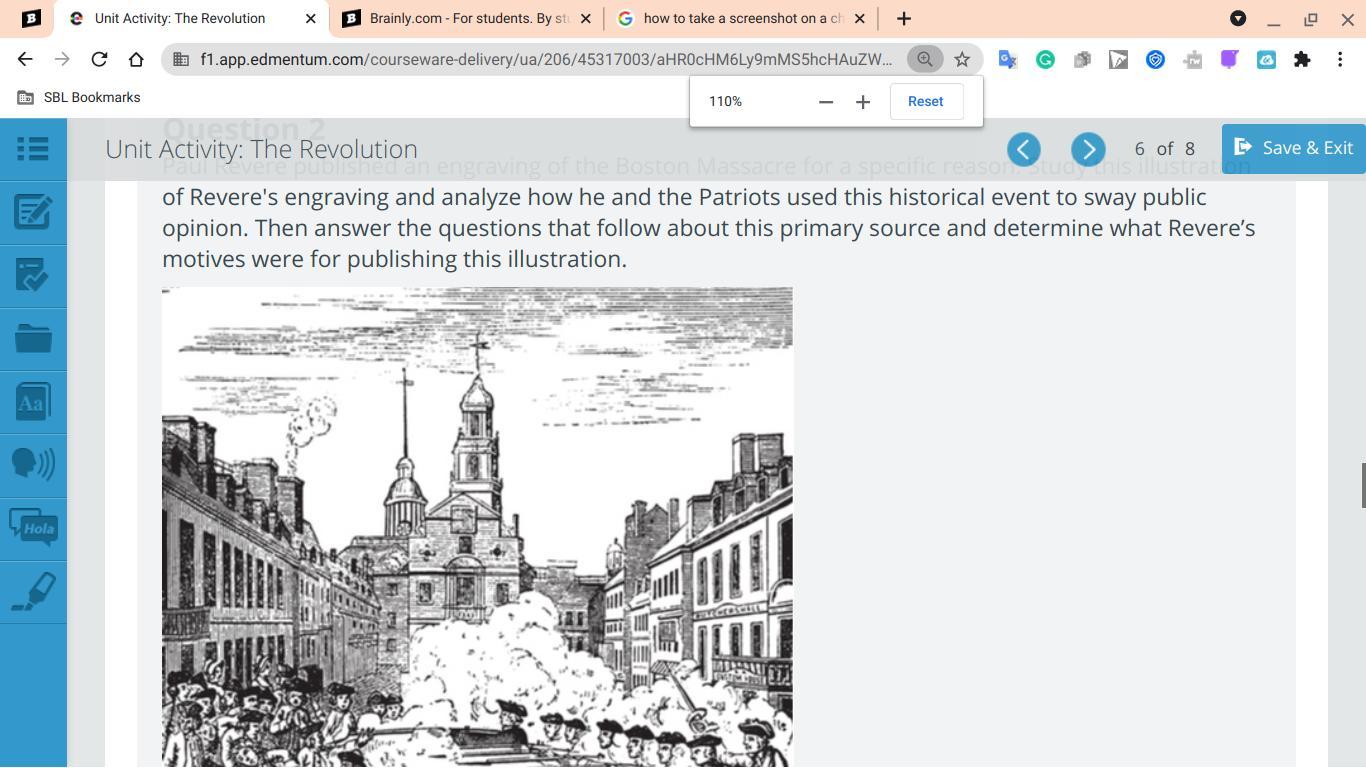The image size is (1366, 768).
Task: Click the browser Forward arrow
Action: pos(62,59)
